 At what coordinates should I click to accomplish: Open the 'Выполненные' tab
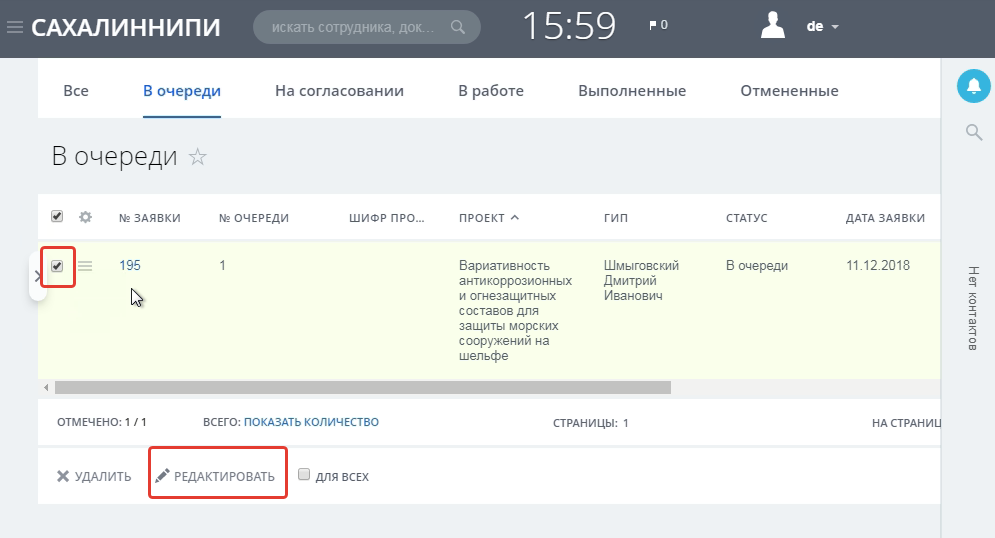coord(631,91)
